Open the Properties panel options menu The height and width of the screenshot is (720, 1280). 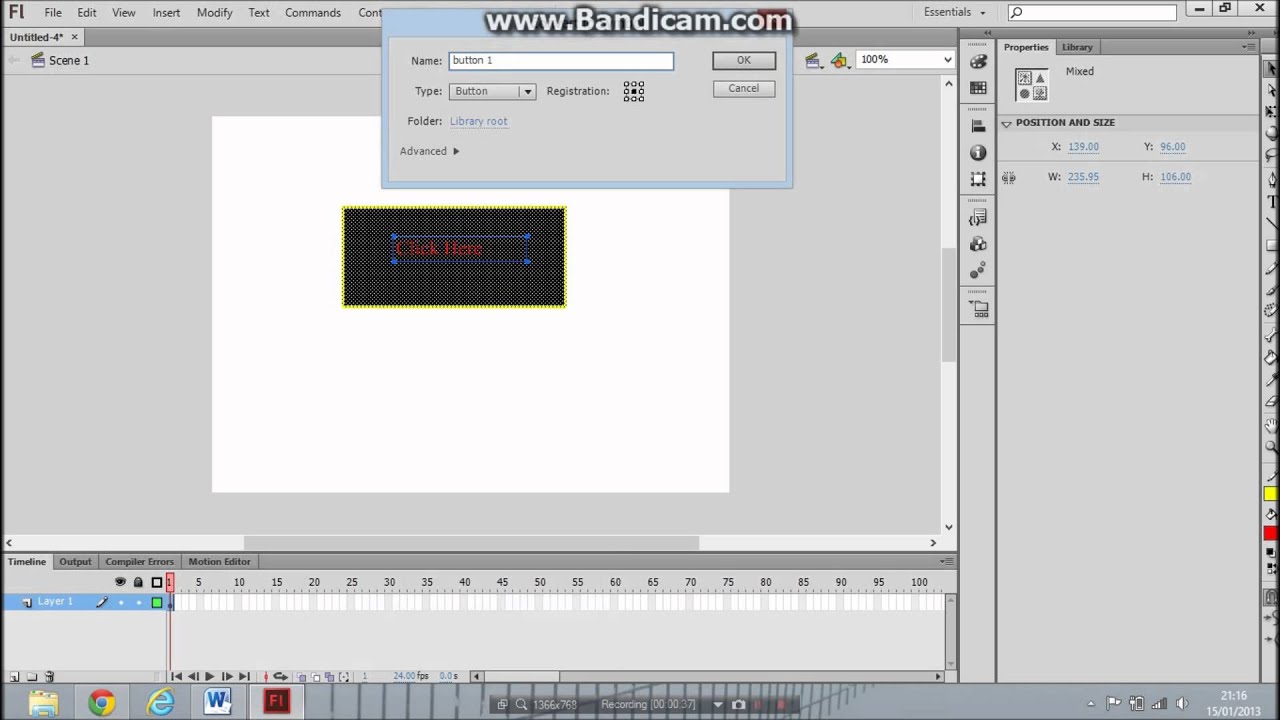point(1249,47)
